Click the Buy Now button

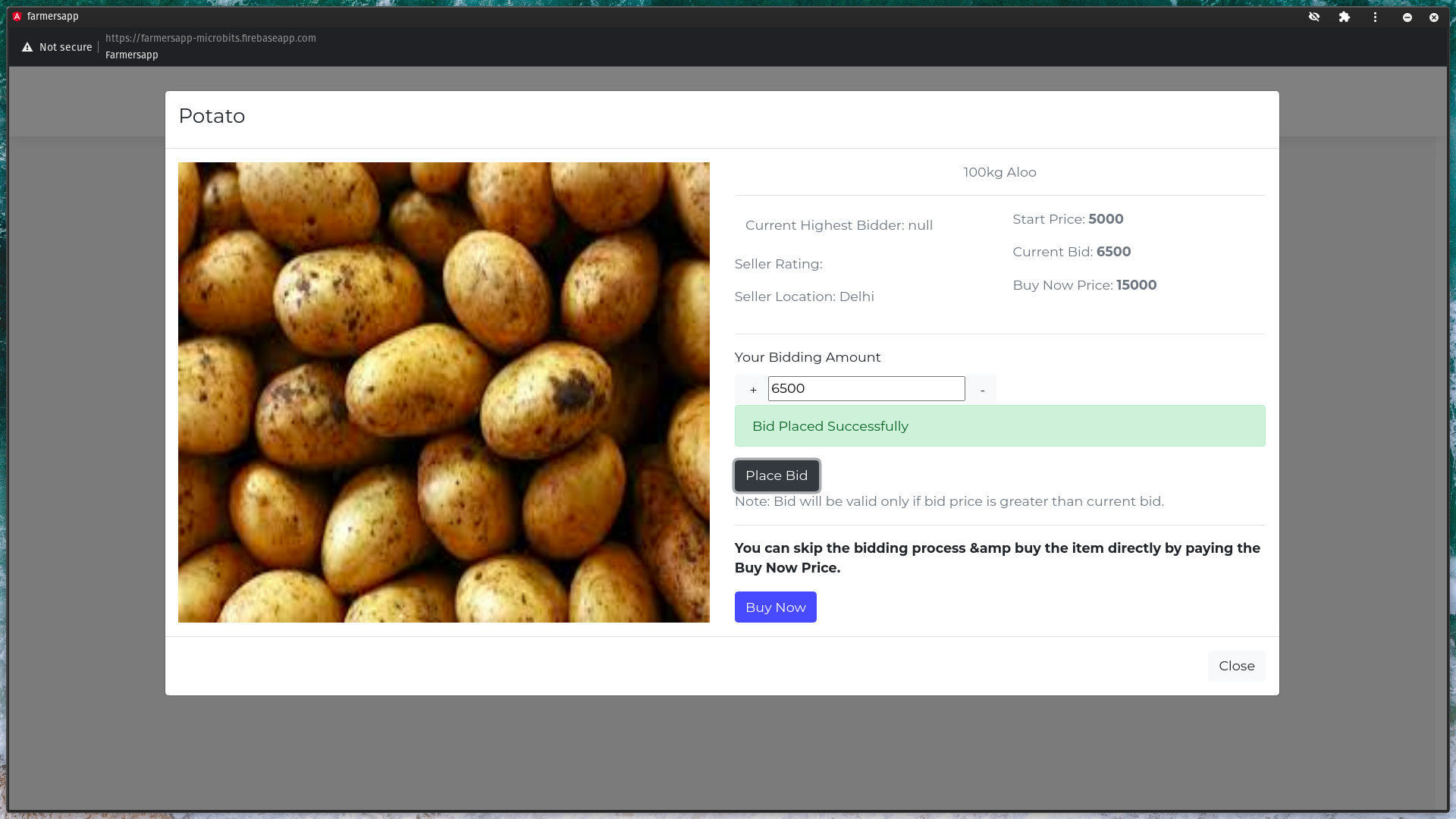click(776, 607)
